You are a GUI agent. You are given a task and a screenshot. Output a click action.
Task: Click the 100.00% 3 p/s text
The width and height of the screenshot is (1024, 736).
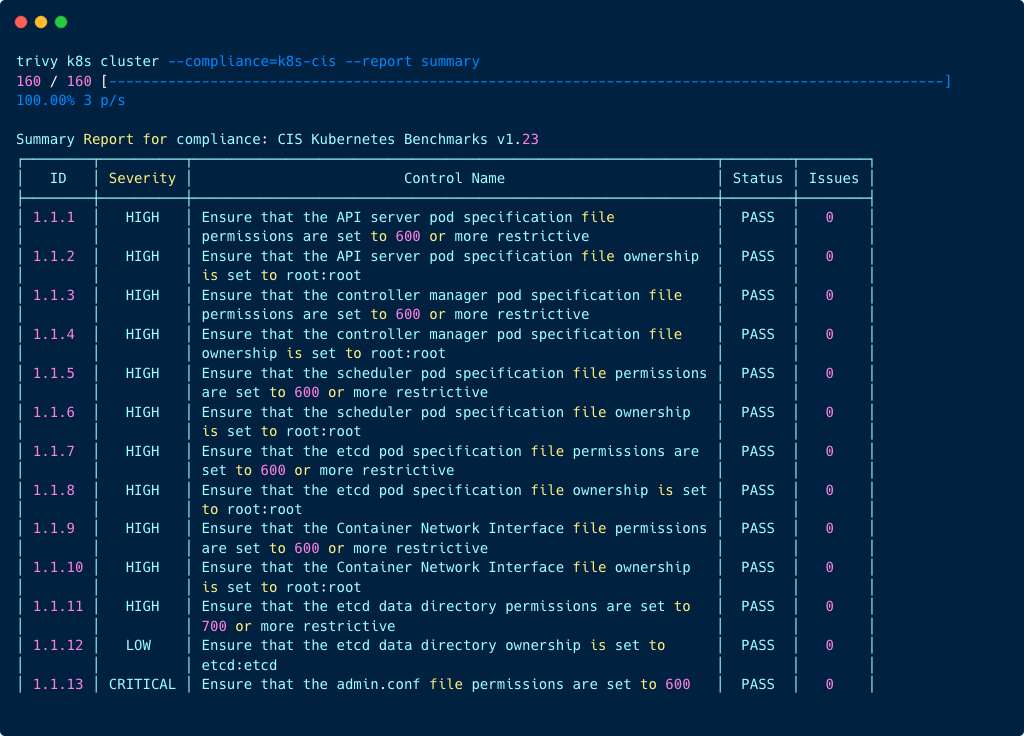click(71, 101)
